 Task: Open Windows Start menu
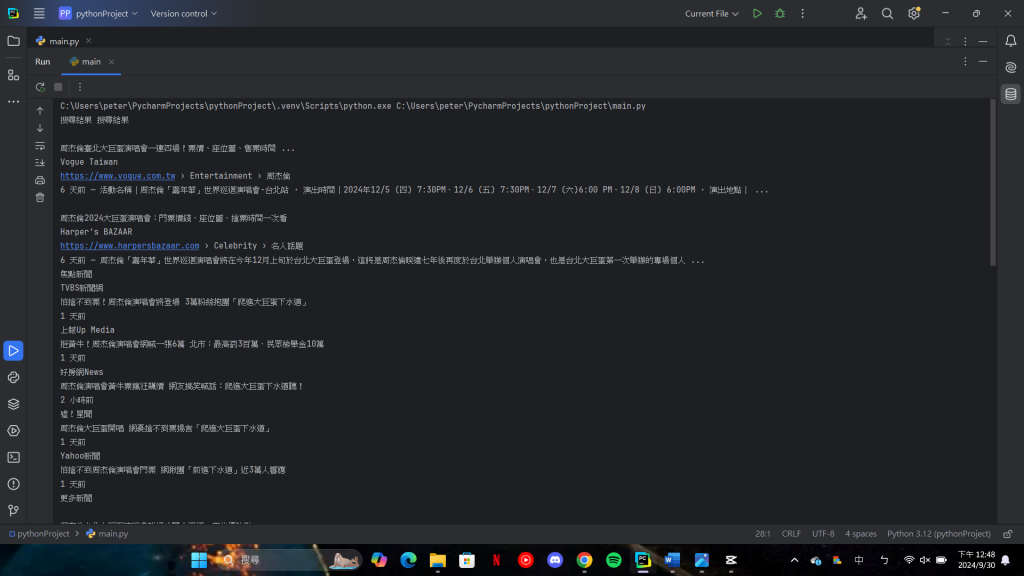199,560
